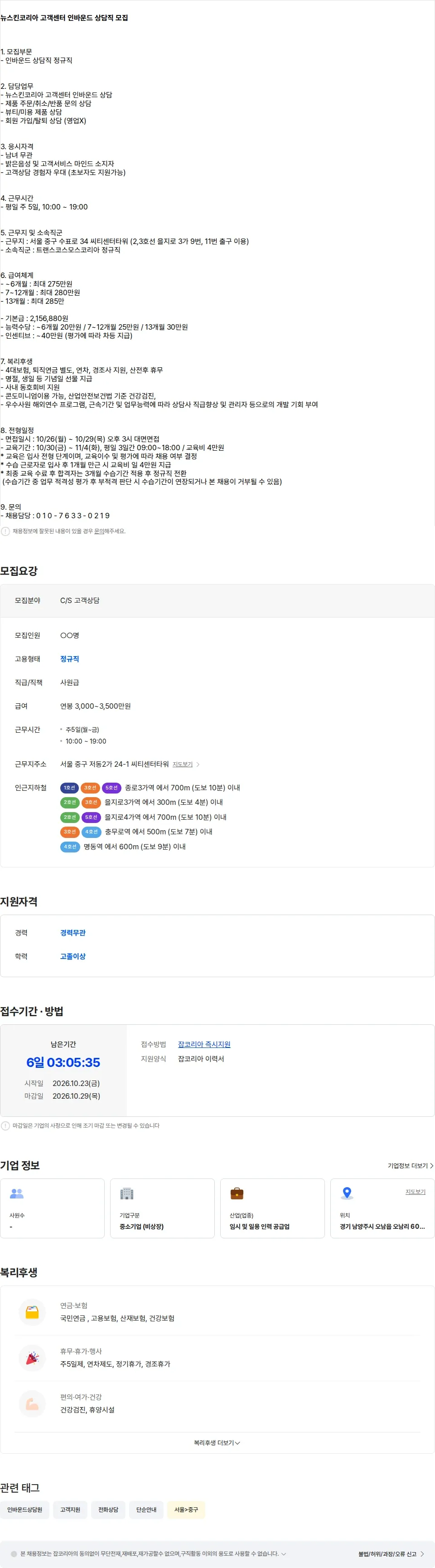The image size is (435, 1568).
Task: Click the briefcase icon for 산업(업종)
Action: (237, 1193)
